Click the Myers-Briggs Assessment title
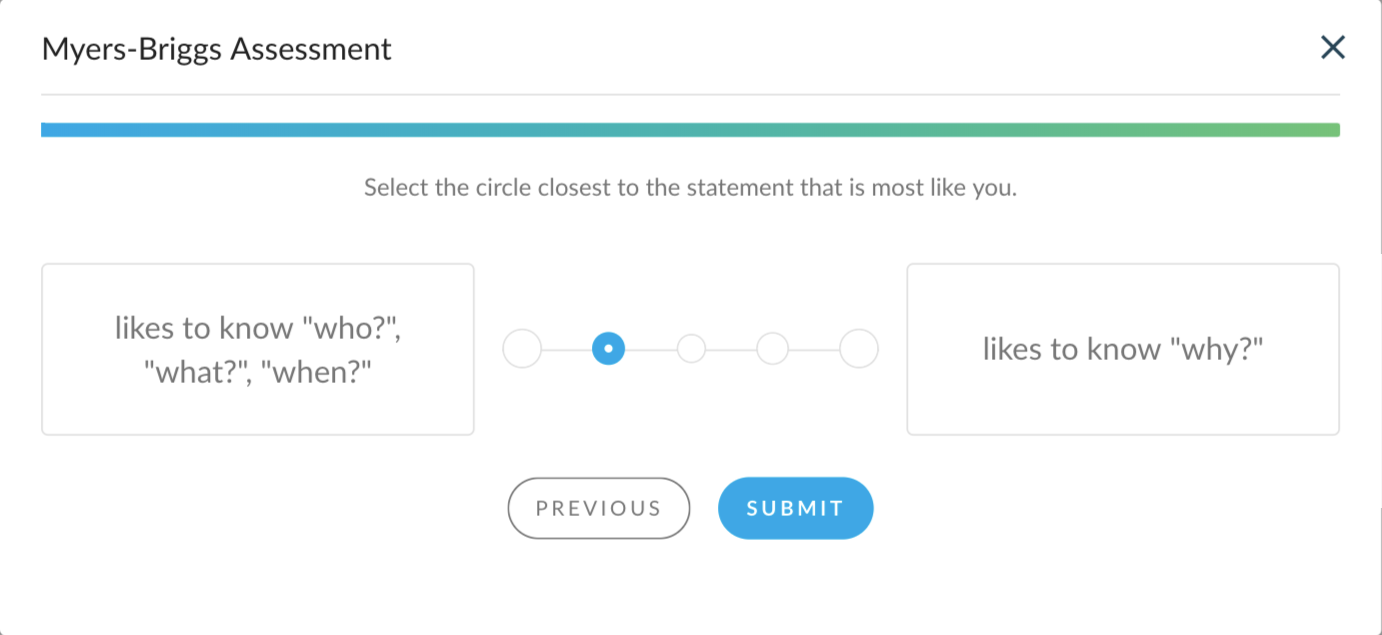Viewport: 1382px width, 635px height. pos(217,49)
